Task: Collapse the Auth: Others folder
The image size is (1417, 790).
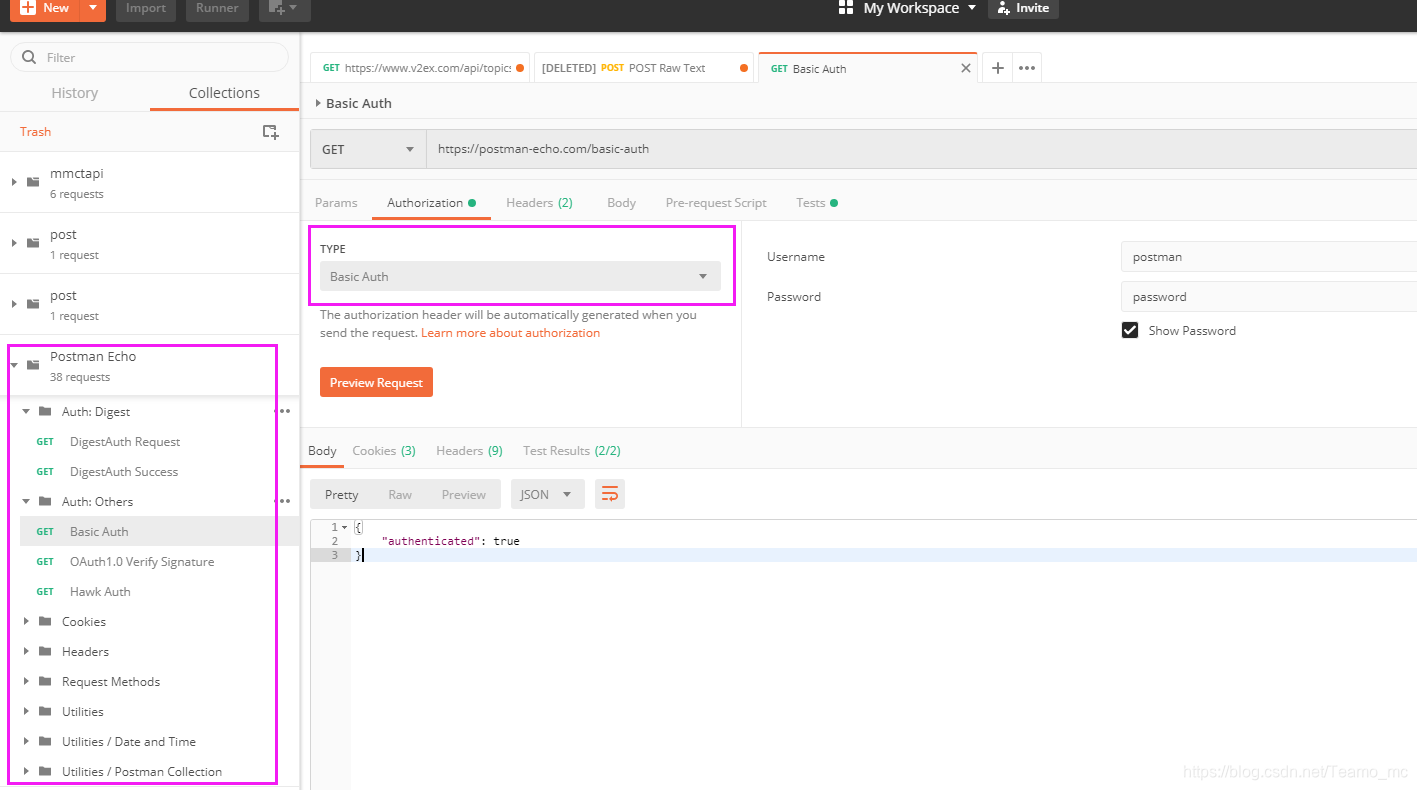Action: (x=26, y=501)
